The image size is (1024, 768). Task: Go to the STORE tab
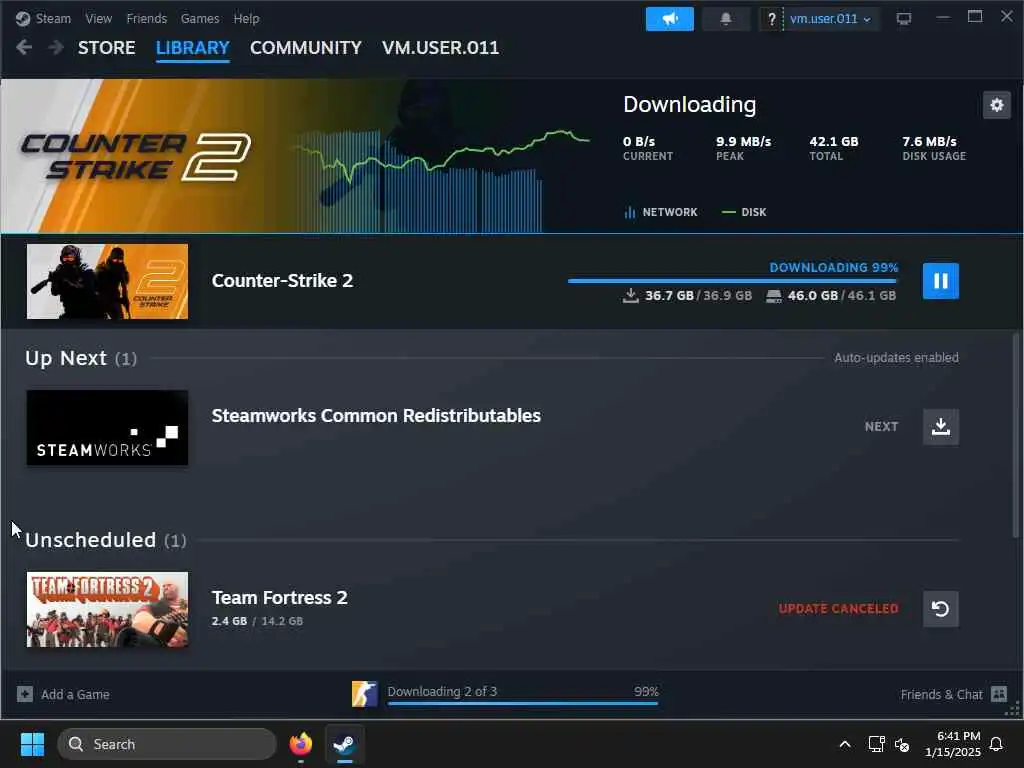click(106, 48)
